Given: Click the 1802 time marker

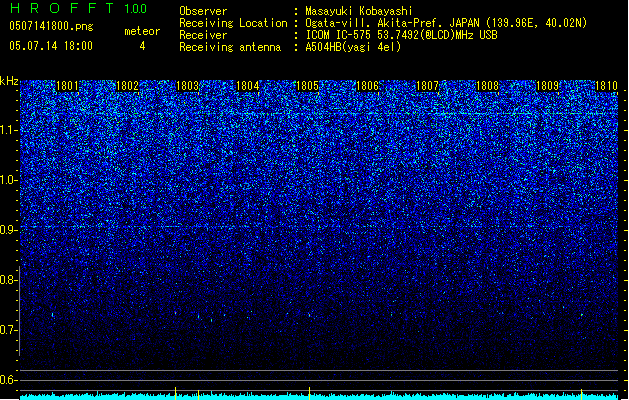Looking at the screenshot, I should [x=127, y=86].
